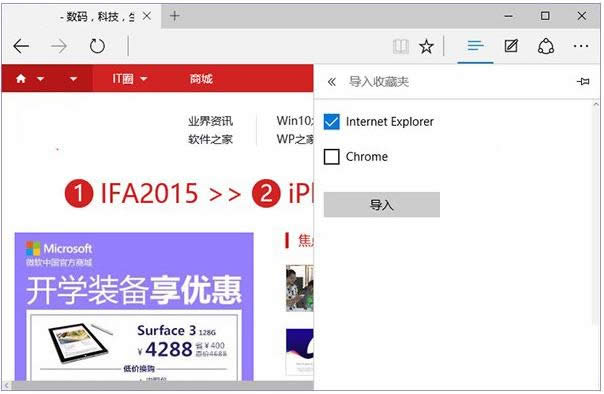604x394 pixels.
Task: Click the 导入 import button
Action: point(381,205)
